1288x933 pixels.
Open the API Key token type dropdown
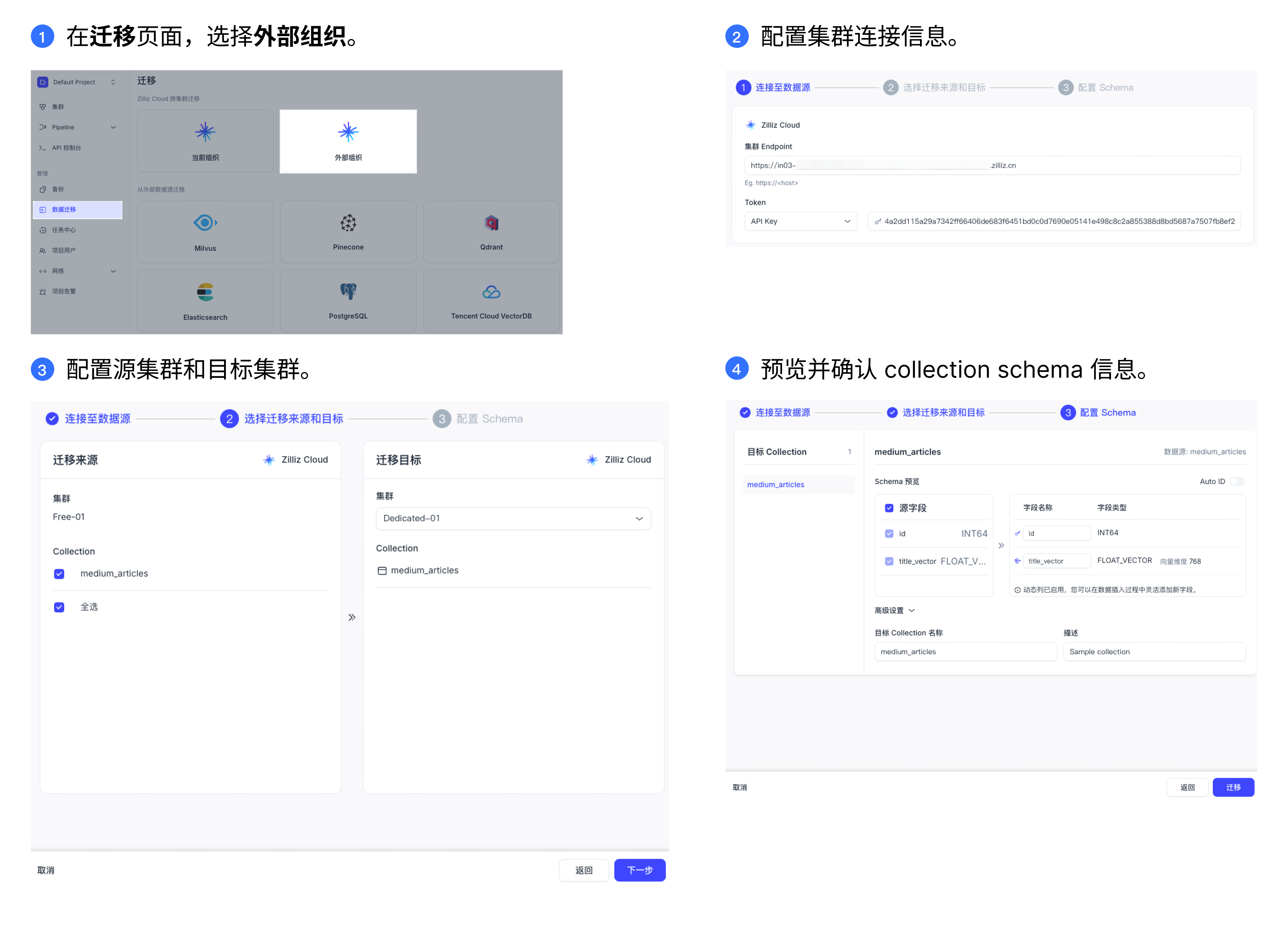click(800, 222)
